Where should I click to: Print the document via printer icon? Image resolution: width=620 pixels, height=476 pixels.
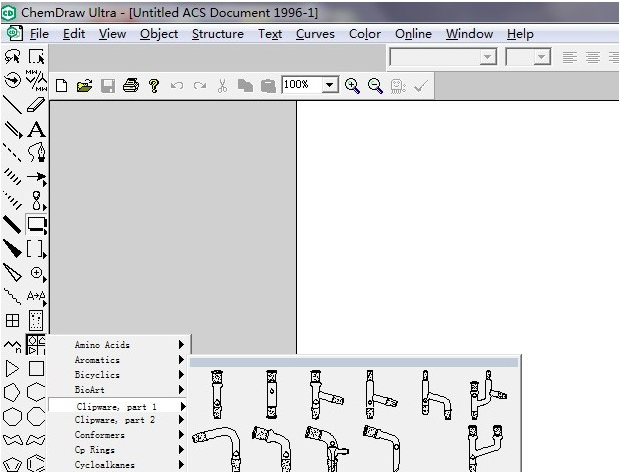131,85
